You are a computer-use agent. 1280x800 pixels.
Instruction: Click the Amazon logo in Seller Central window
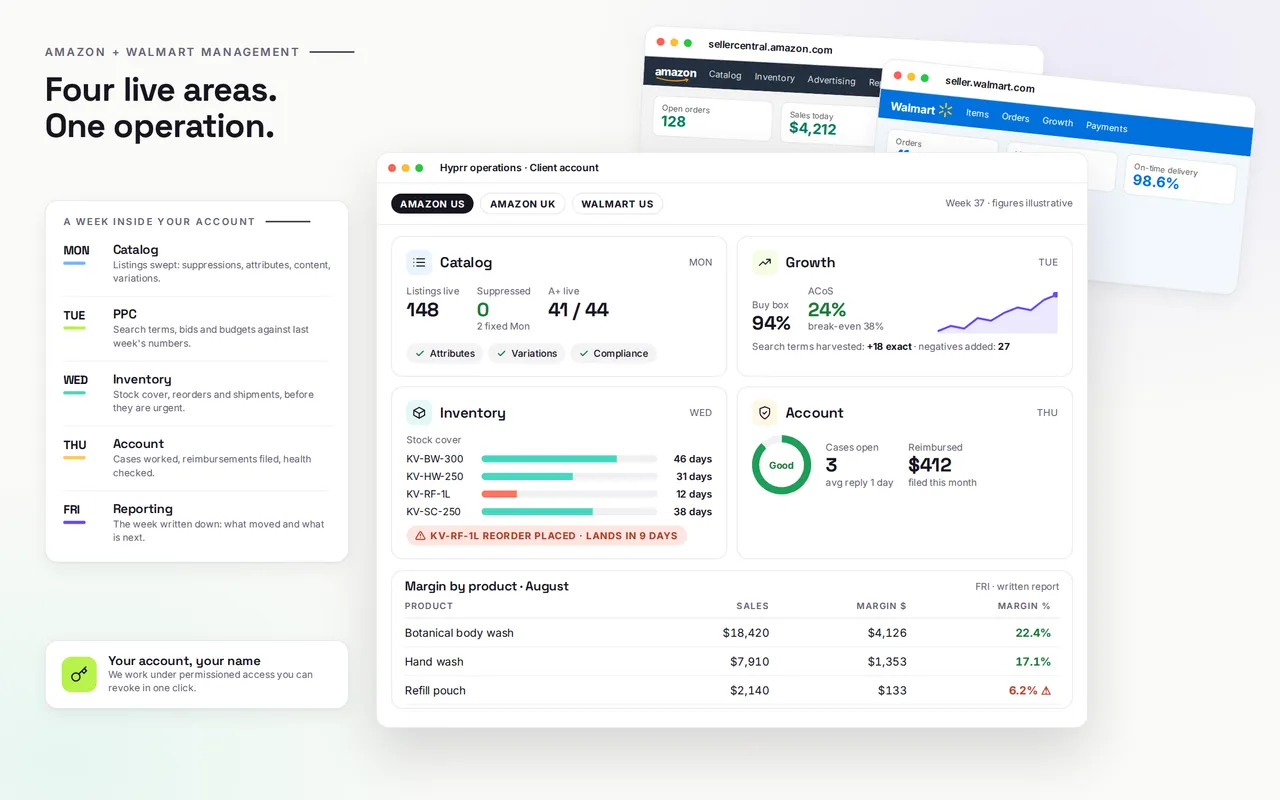[x=676, y=73]
